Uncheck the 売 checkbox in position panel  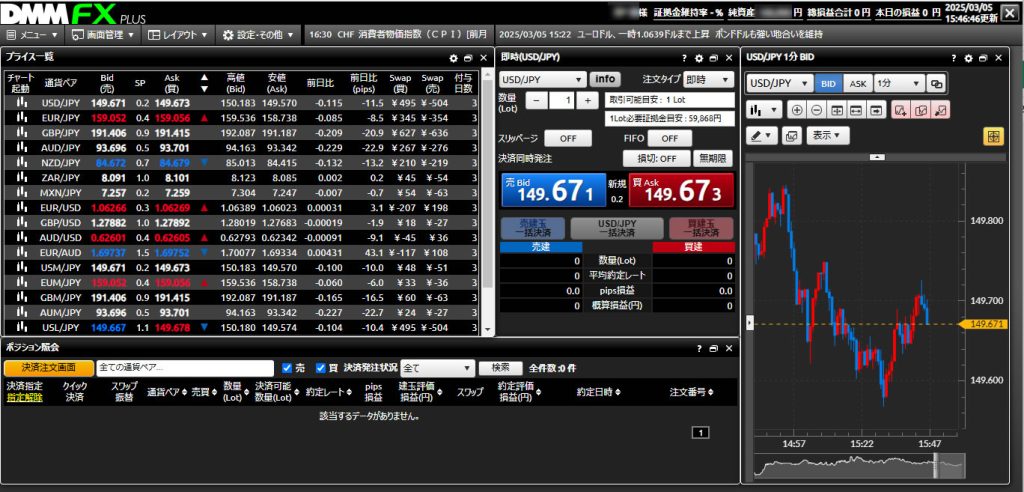tap(287, 368)
